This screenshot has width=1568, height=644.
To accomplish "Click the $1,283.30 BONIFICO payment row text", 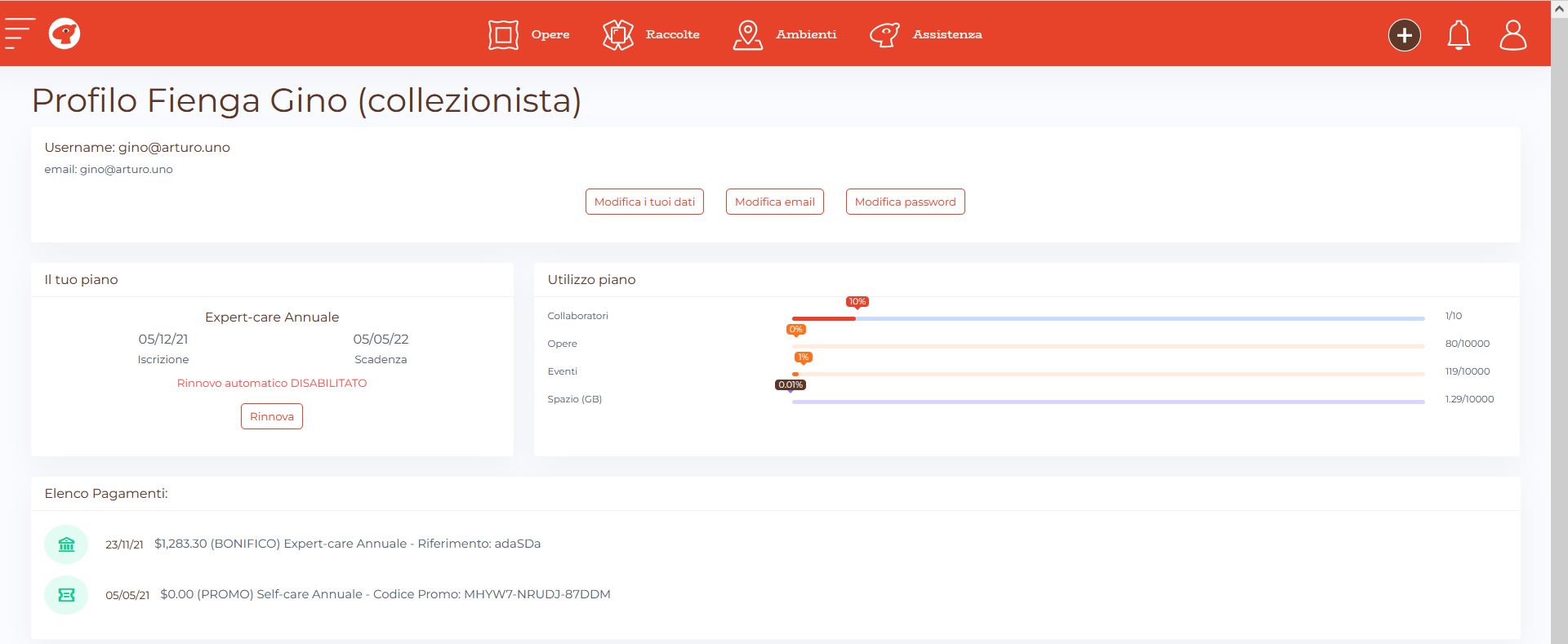I will click(348, 544).
